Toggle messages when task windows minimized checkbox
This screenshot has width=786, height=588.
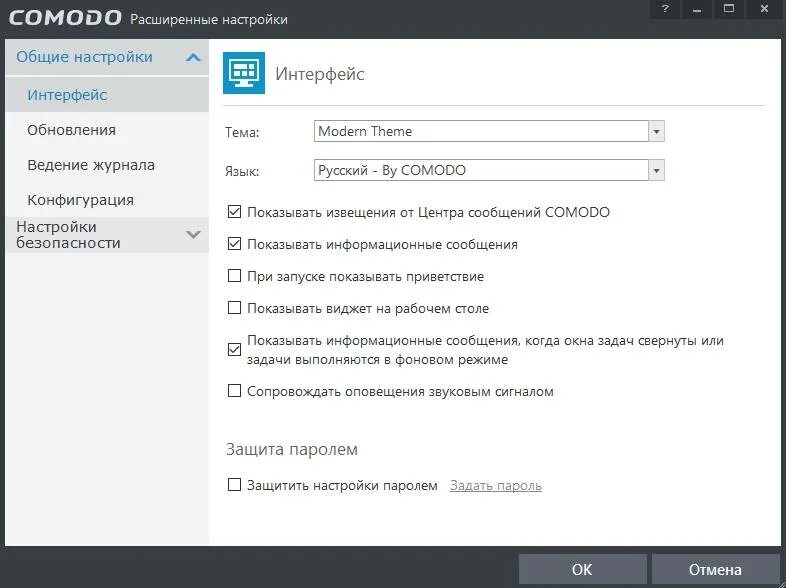pos(234,349)
